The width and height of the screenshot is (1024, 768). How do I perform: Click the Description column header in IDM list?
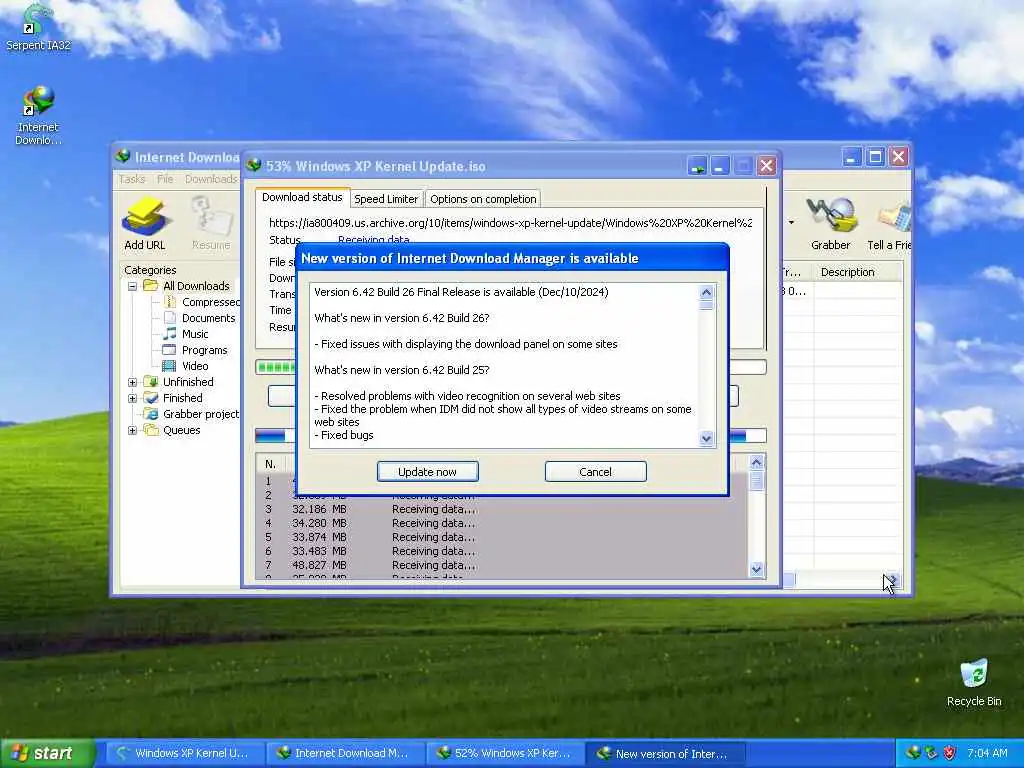click(x=857, y=272)
